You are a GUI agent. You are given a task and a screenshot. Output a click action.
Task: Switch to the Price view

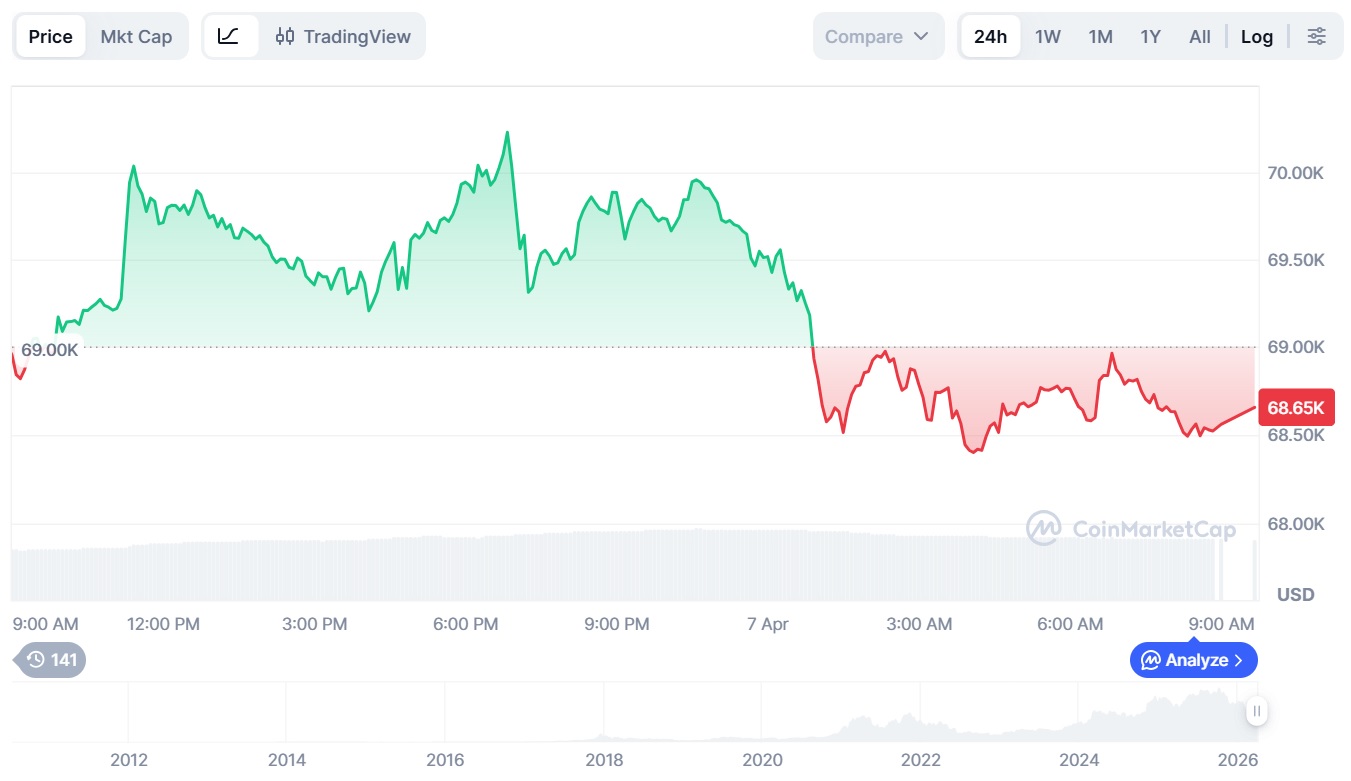click(x=50, y=36)
